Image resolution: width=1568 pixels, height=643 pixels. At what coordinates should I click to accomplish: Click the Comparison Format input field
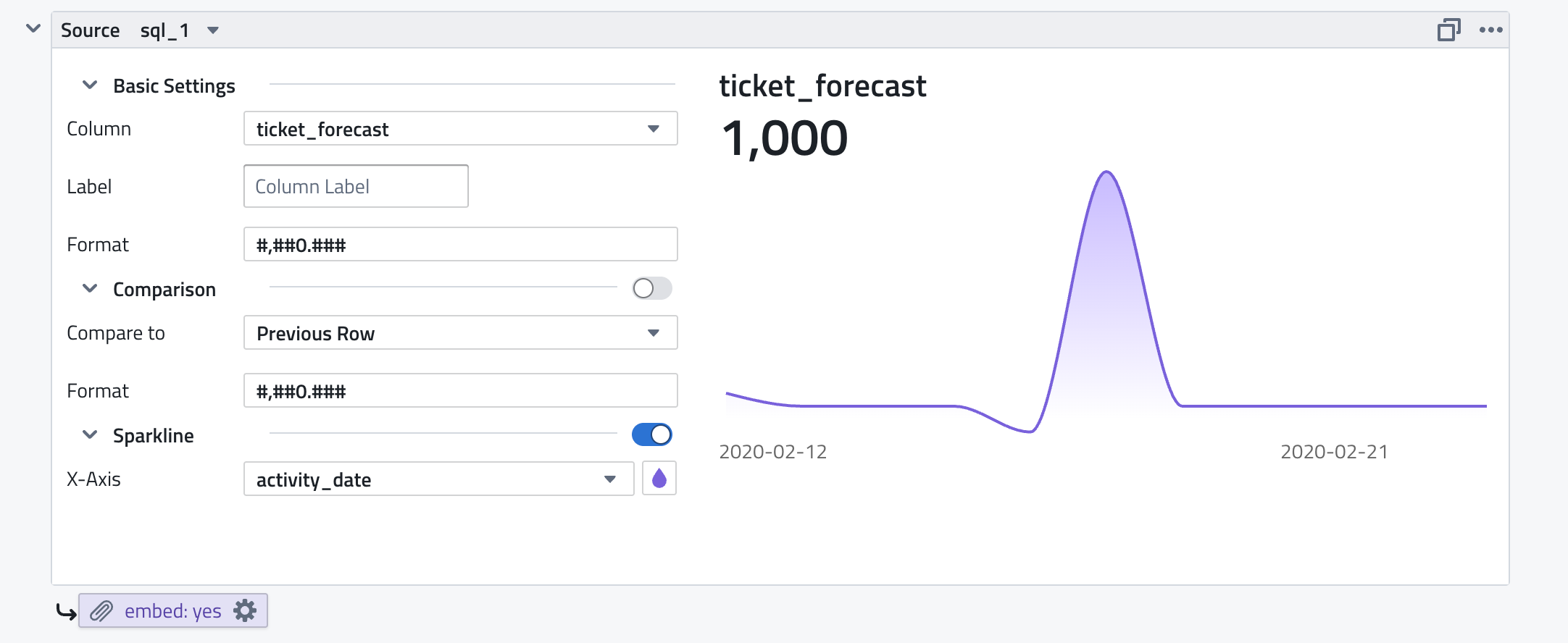(x=460, y=391)
